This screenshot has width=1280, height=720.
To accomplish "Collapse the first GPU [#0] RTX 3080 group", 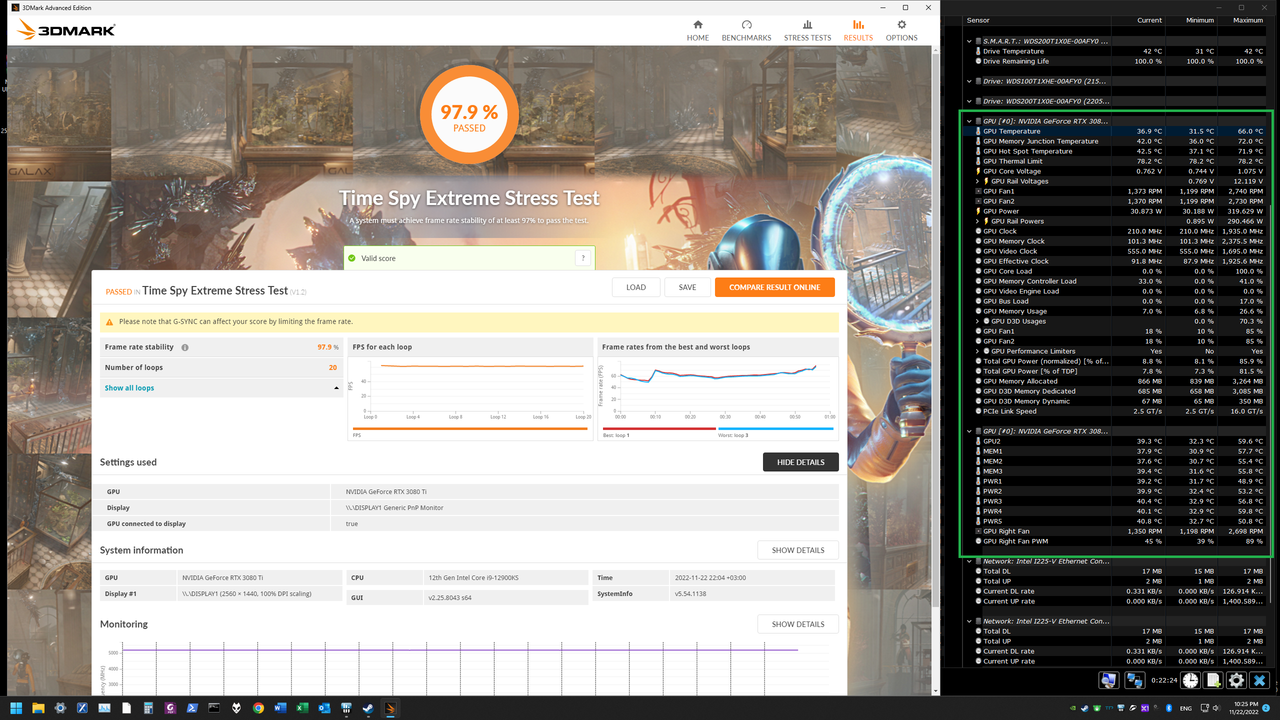I will click(970, 121).
